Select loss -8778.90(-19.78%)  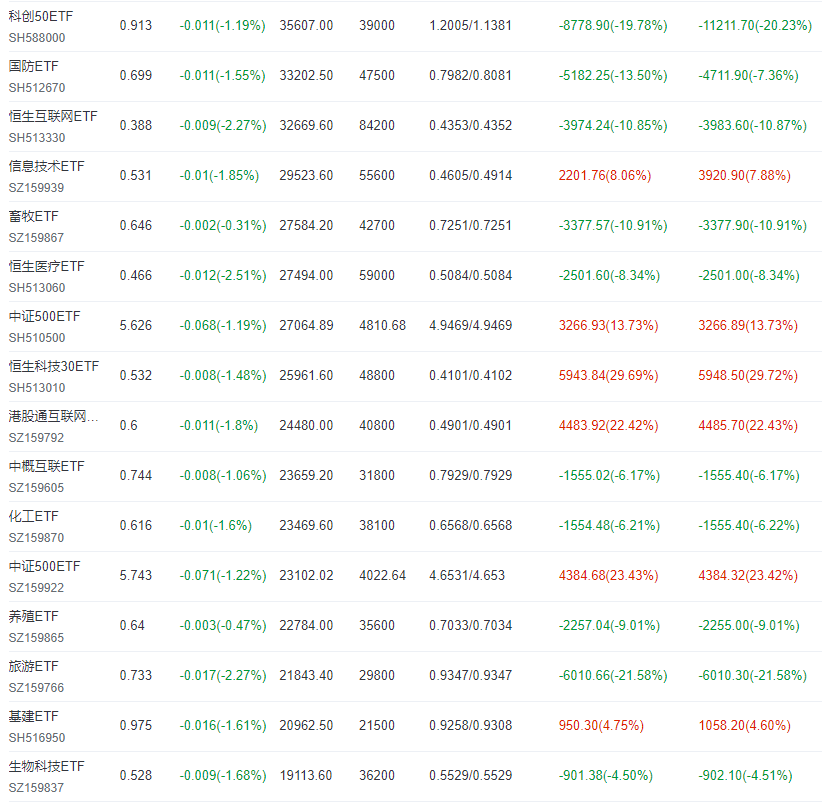click(x=613, y=25)
